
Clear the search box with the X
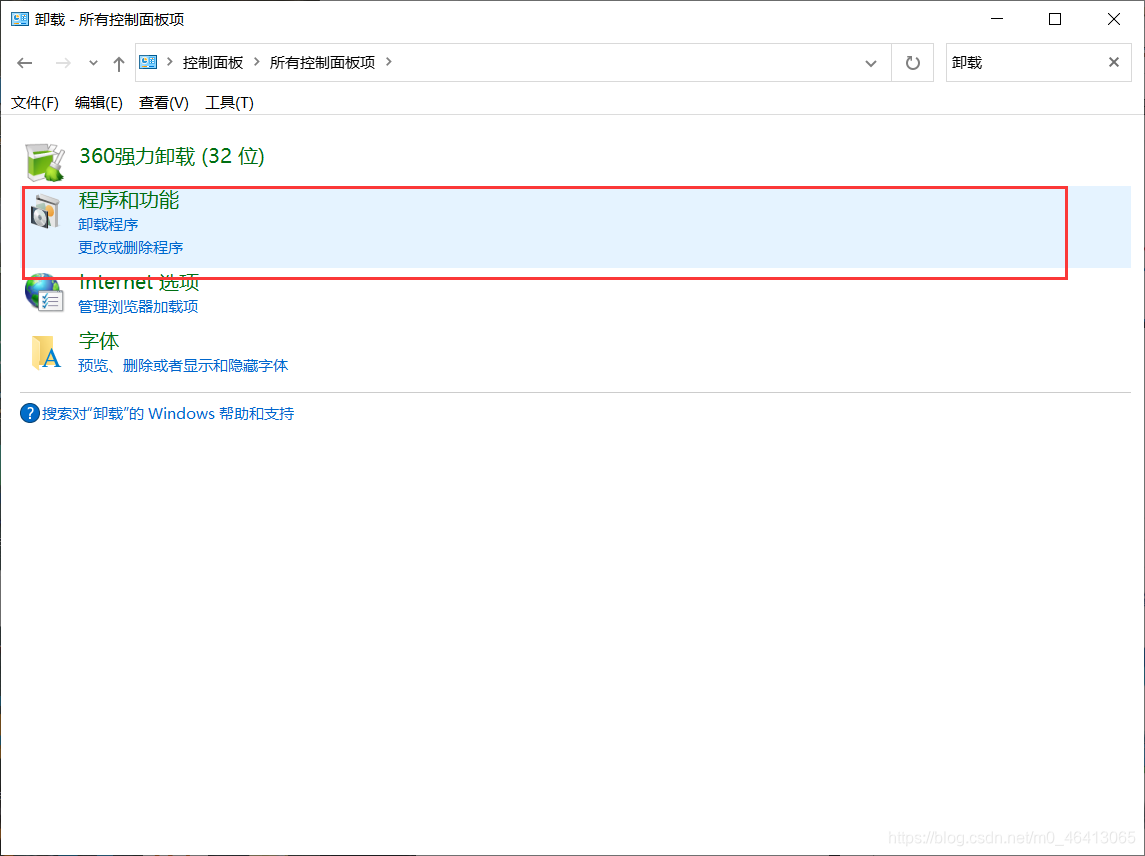1114,62
